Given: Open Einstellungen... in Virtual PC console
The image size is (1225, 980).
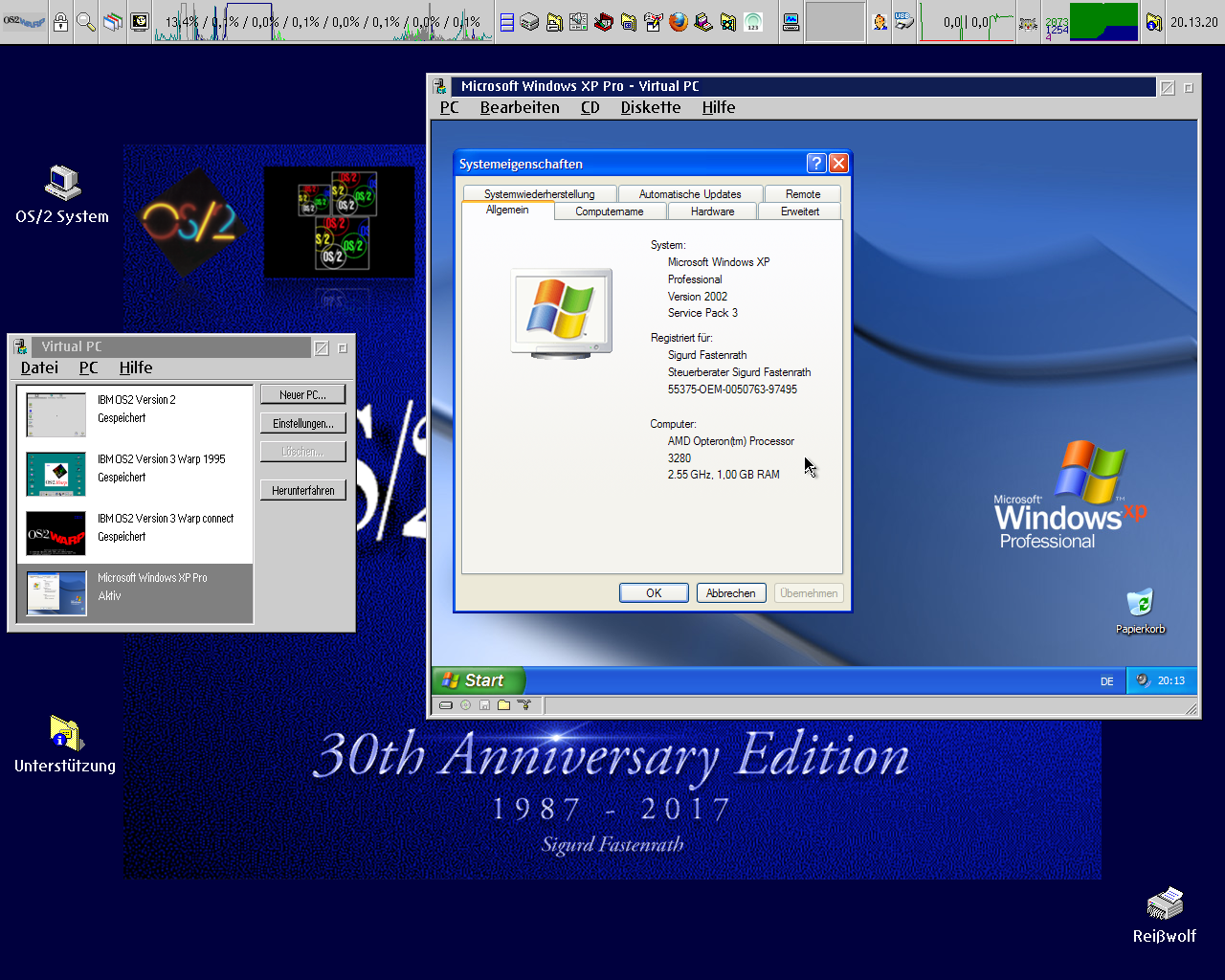Looking at the screenshot, I should [x=302, y=424].
